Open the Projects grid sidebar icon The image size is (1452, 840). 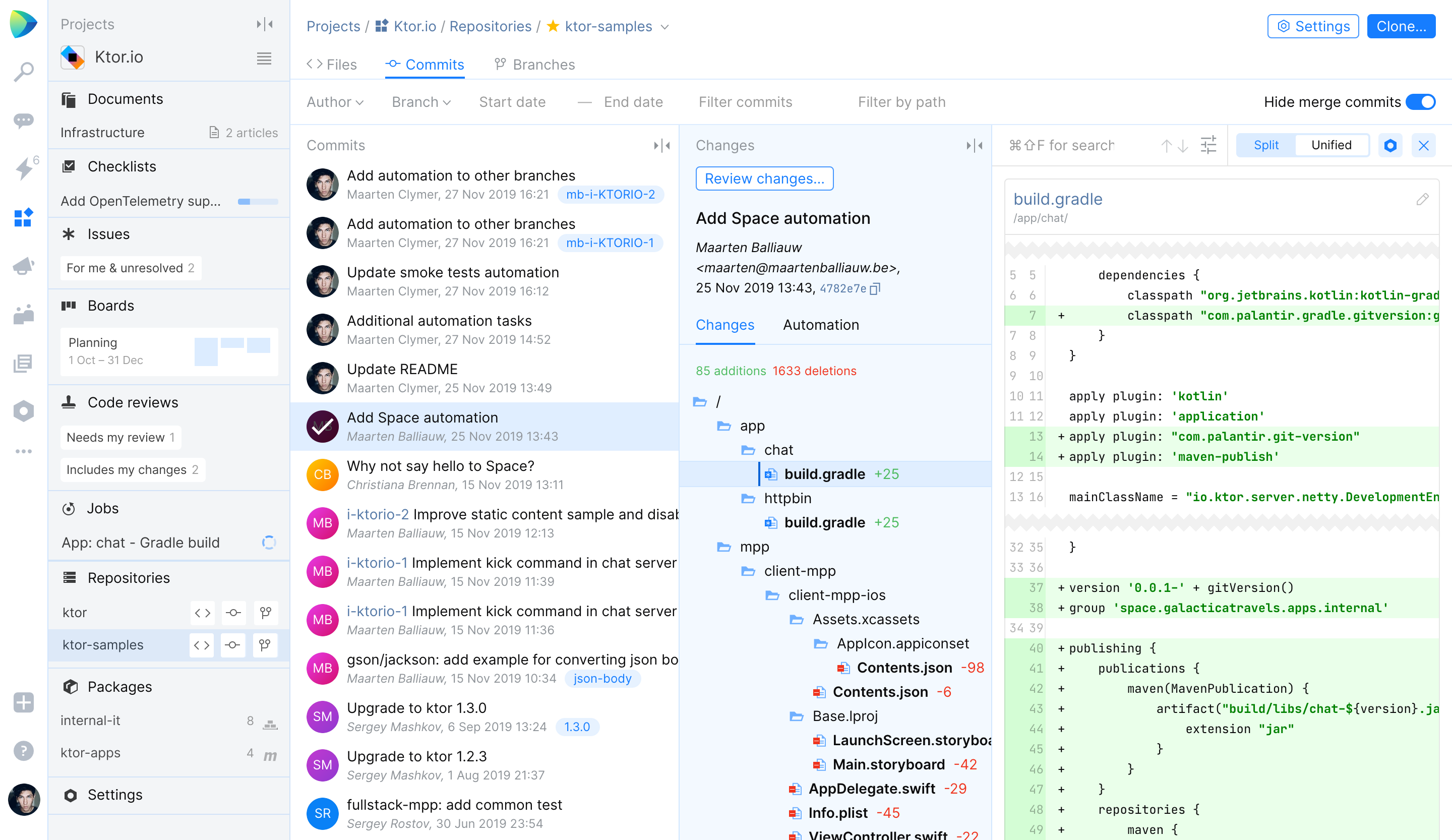(x=24, y=218)
